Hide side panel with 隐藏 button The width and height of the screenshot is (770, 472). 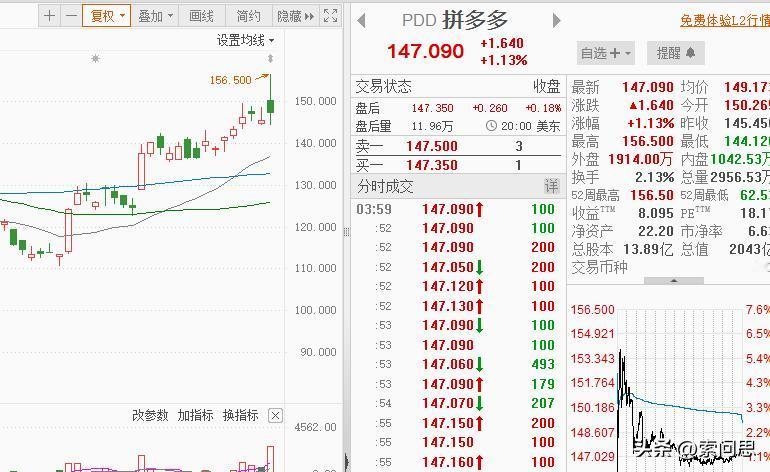click(x=295, y=16)
